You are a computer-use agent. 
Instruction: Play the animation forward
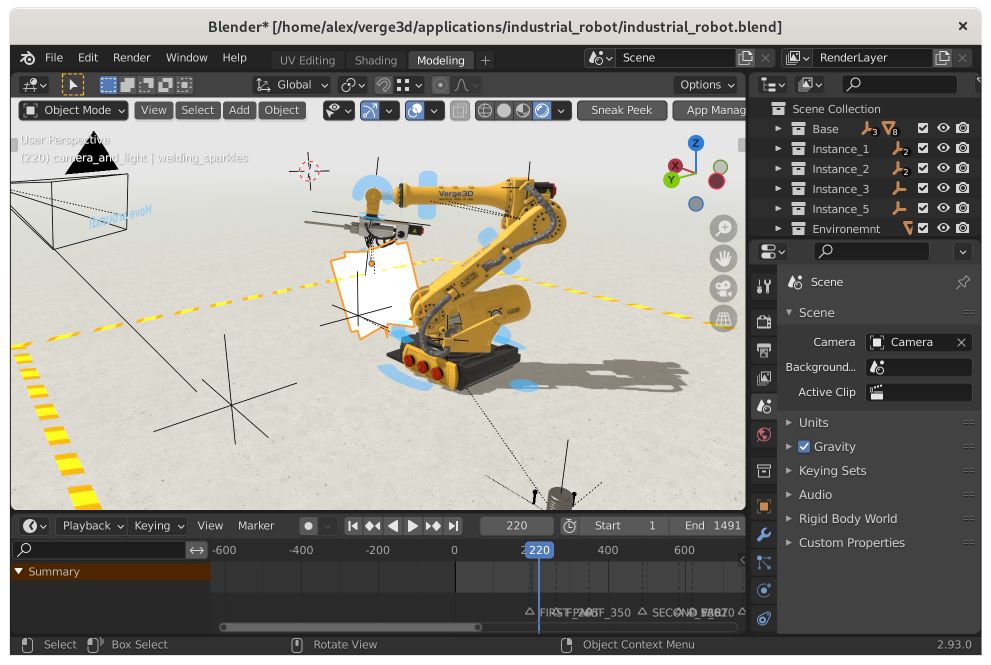click(413, 526)
